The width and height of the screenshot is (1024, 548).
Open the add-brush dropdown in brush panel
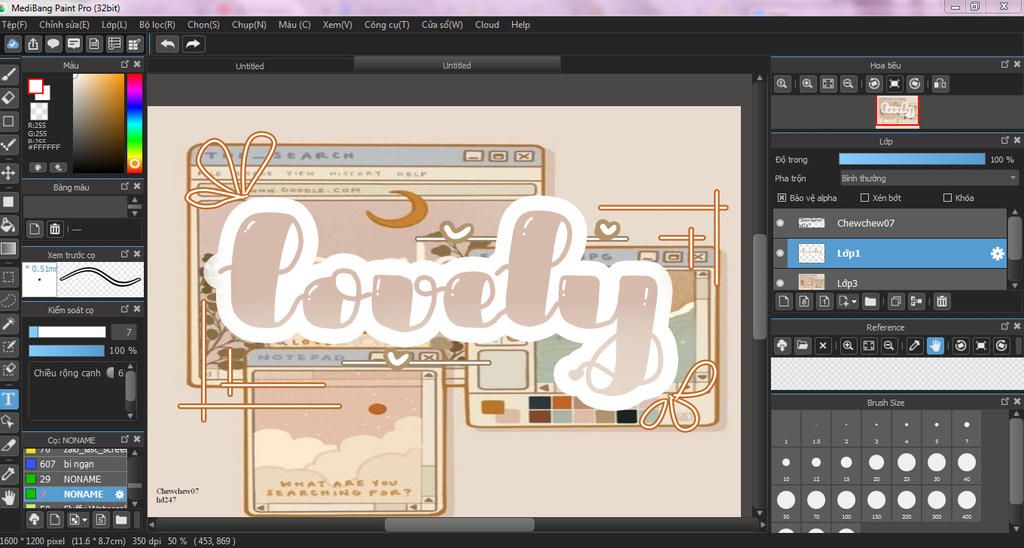84,520
